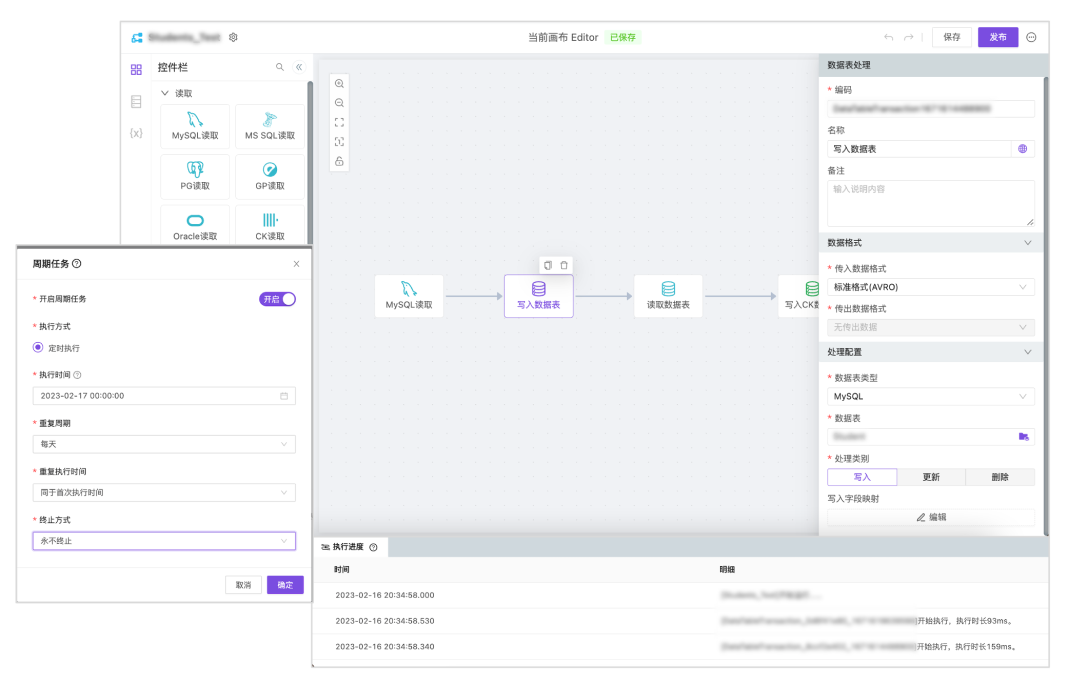1068x684 pixels.
Task: Expand the 数据表类型 dropdown showing MySQL
Action: (x=930, y=397)
